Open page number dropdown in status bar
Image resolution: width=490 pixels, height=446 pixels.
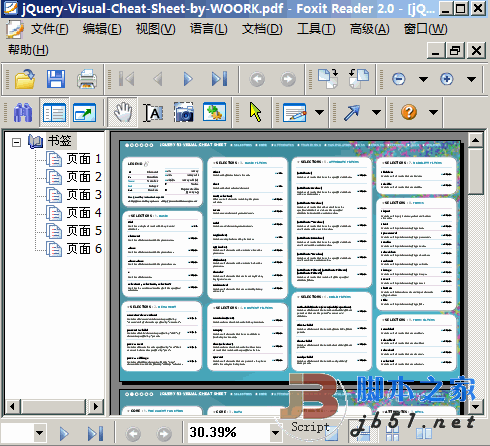point(39,433)
